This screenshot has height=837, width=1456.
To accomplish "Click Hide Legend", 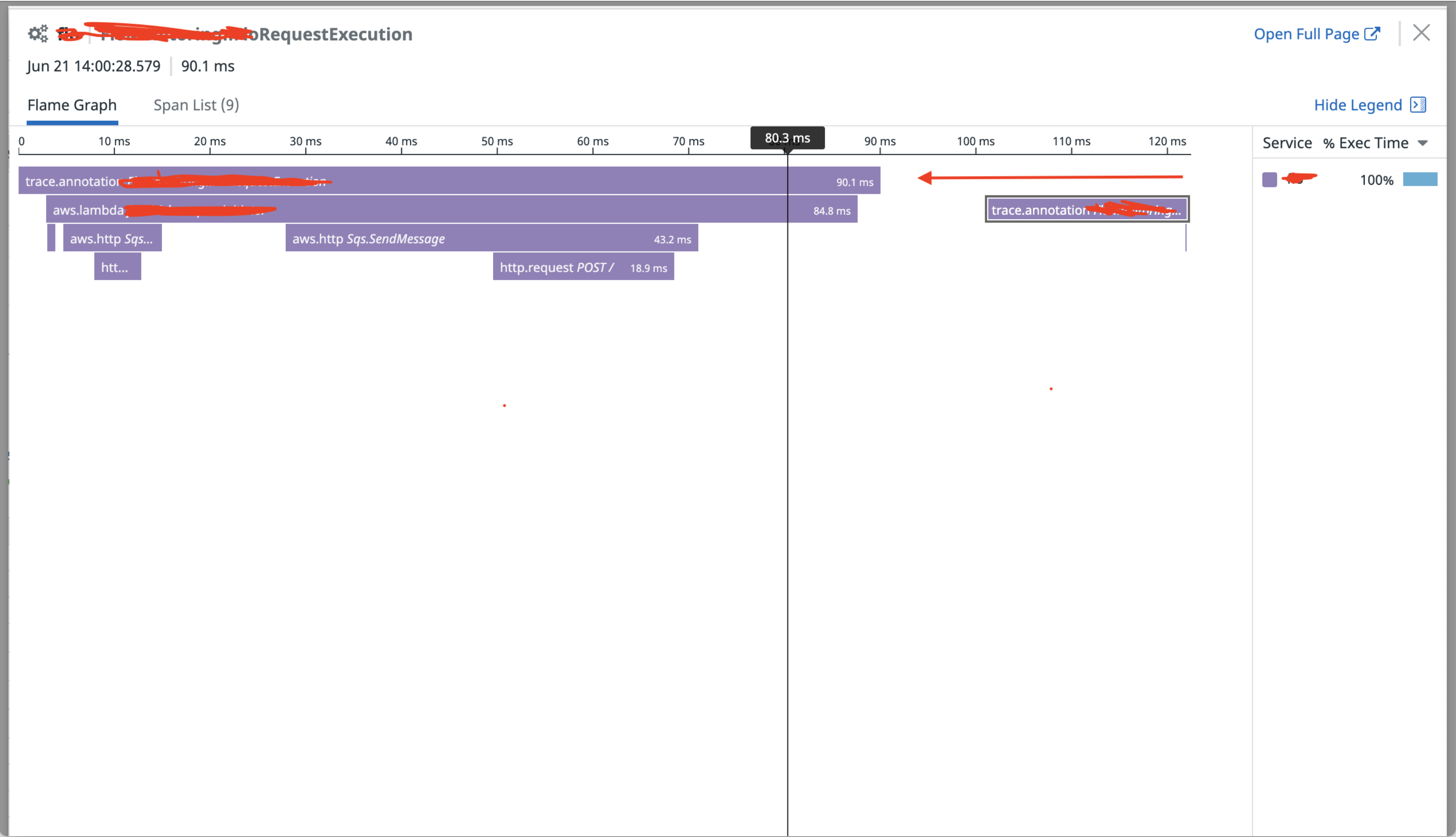I will click(x=1359, y=105).
